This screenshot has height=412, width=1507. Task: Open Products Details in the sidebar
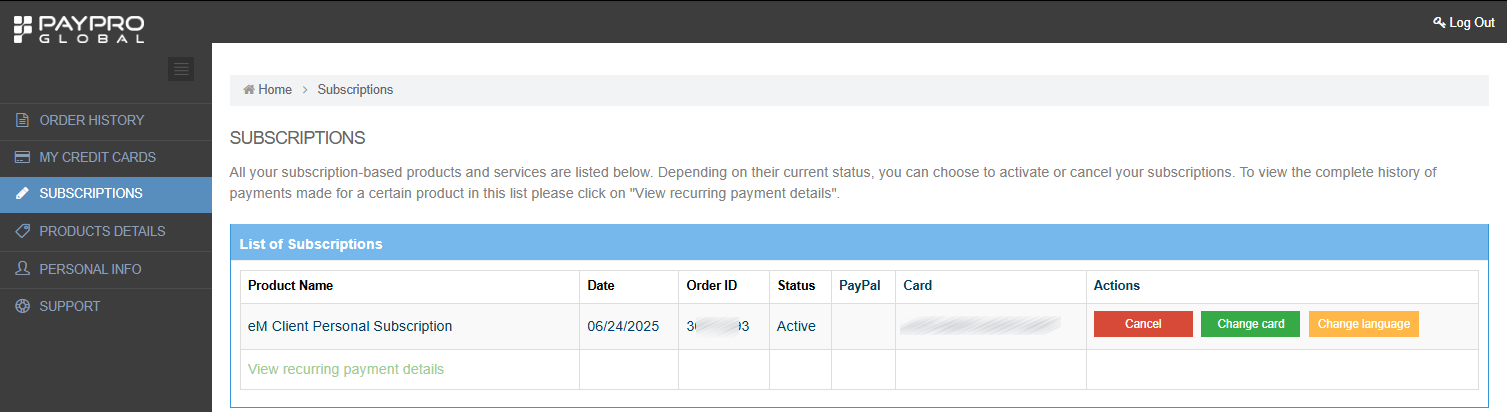coord(102,231)
